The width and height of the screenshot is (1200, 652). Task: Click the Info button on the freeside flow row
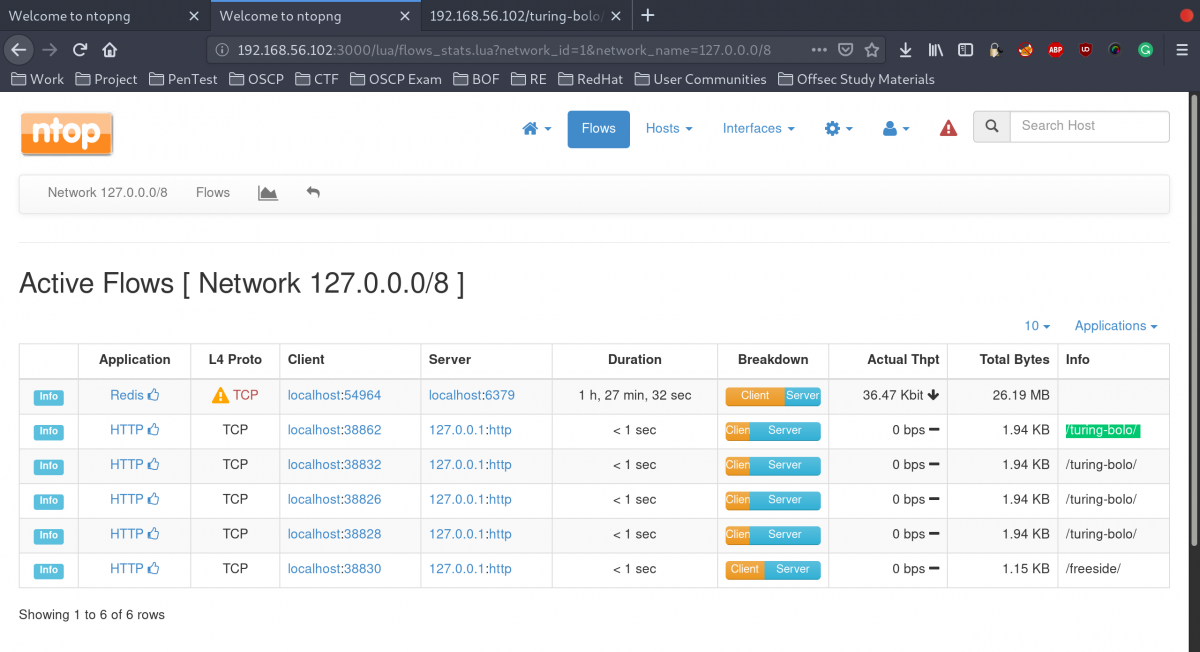click(47, 570)
